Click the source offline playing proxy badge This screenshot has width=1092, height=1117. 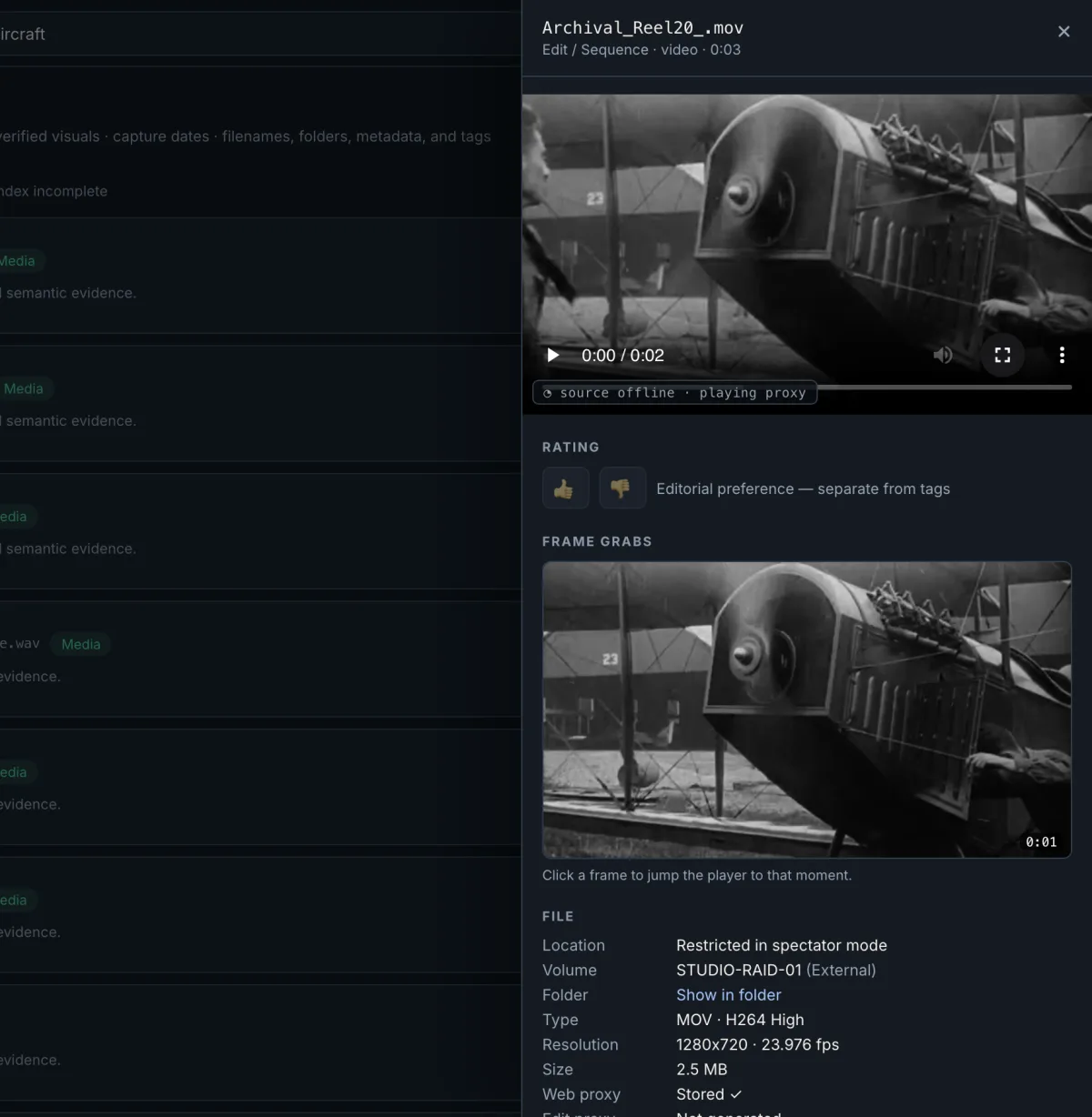click(674, 393)
